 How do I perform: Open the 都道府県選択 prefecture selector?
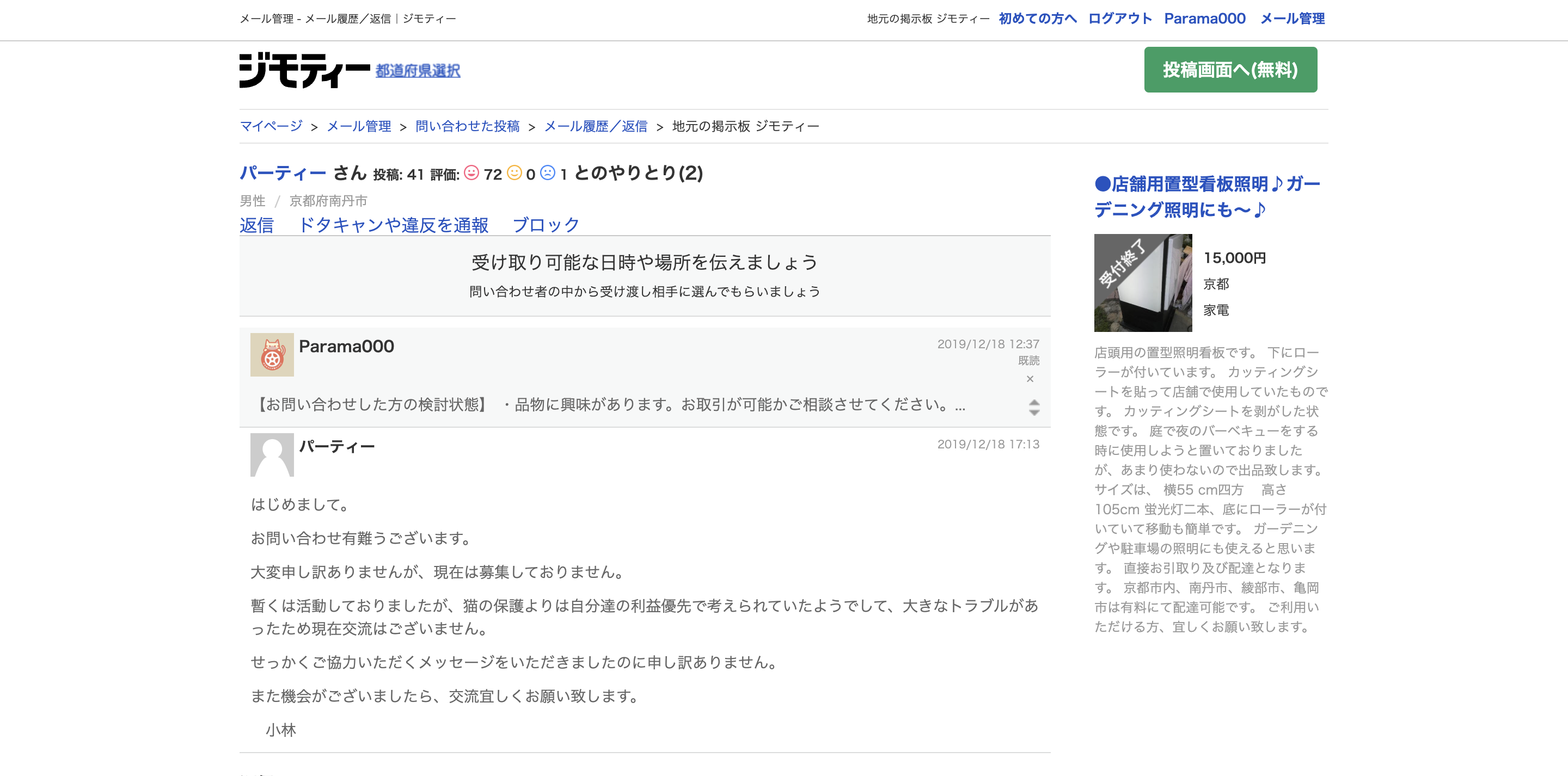point(418,71)
